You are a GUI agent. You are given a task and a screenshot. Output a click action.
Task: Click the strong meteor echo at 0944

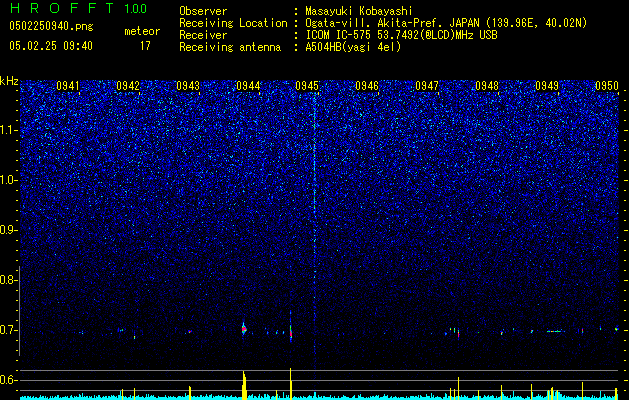(243, 329)
